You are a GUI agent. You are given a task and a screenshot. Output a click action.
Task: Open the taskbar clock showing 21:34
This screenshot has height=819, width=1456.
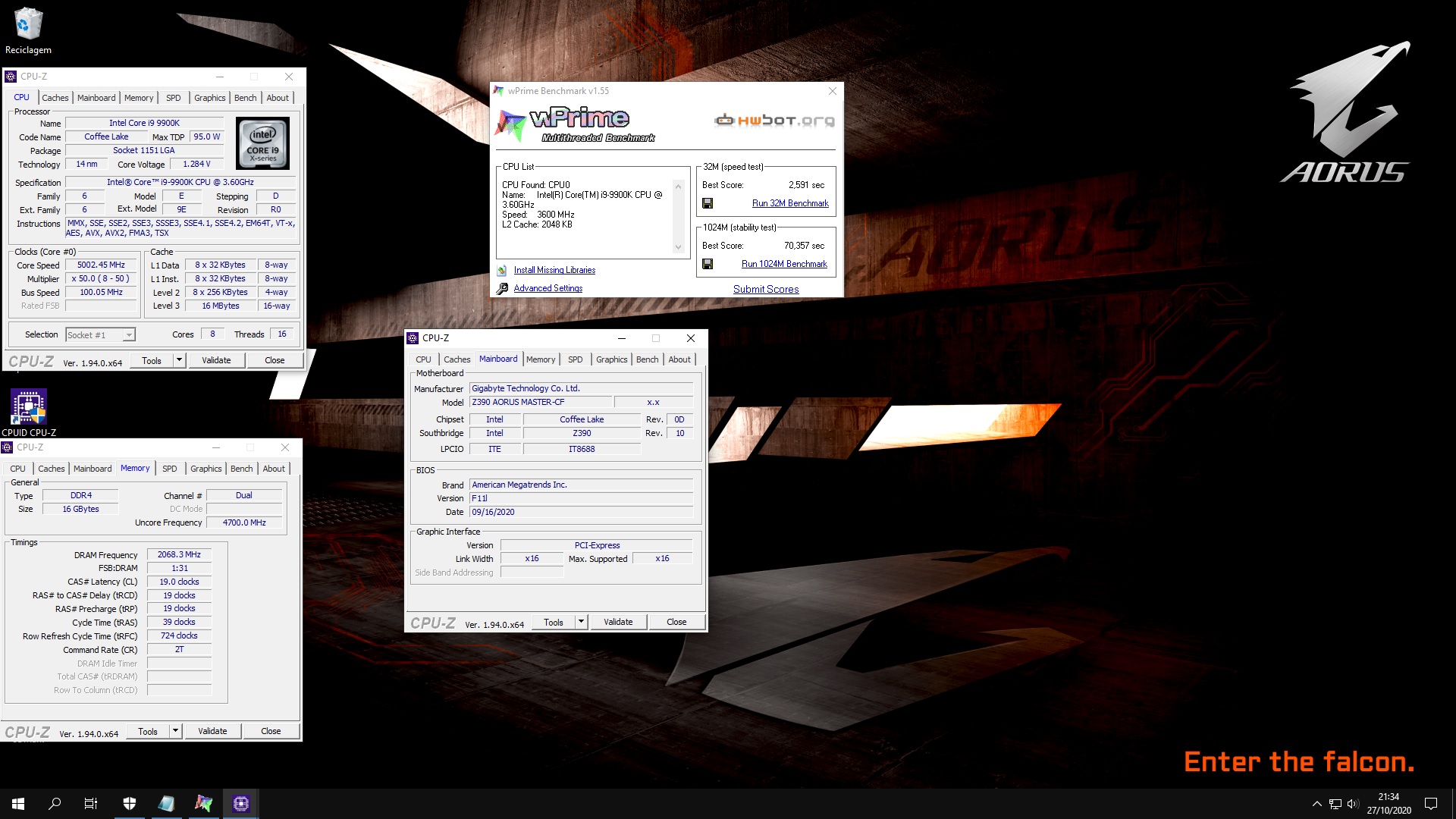click(x=1389, y=804)
